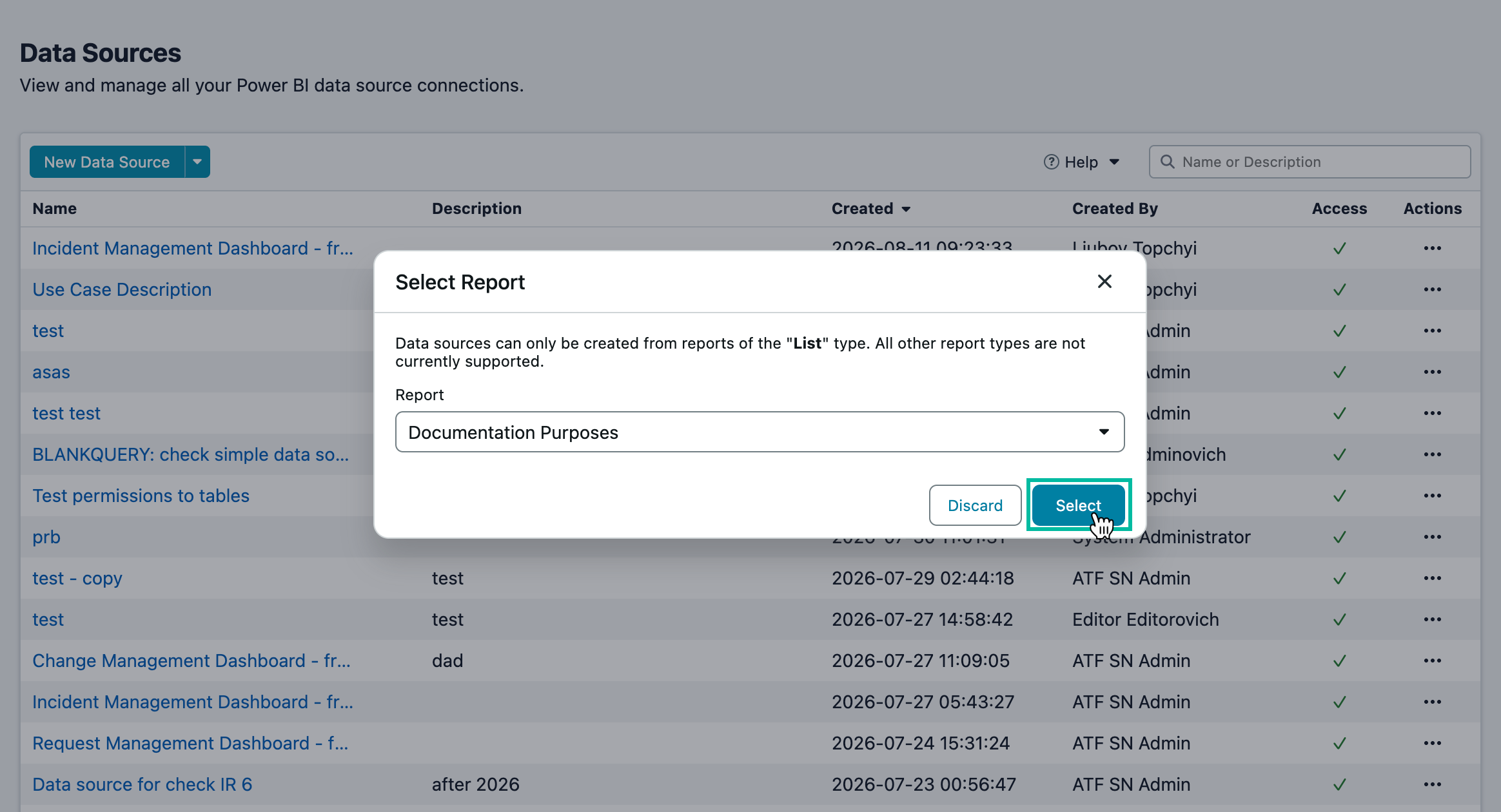
Task: Click the Data Sources page heading
Action: [101, 53]
